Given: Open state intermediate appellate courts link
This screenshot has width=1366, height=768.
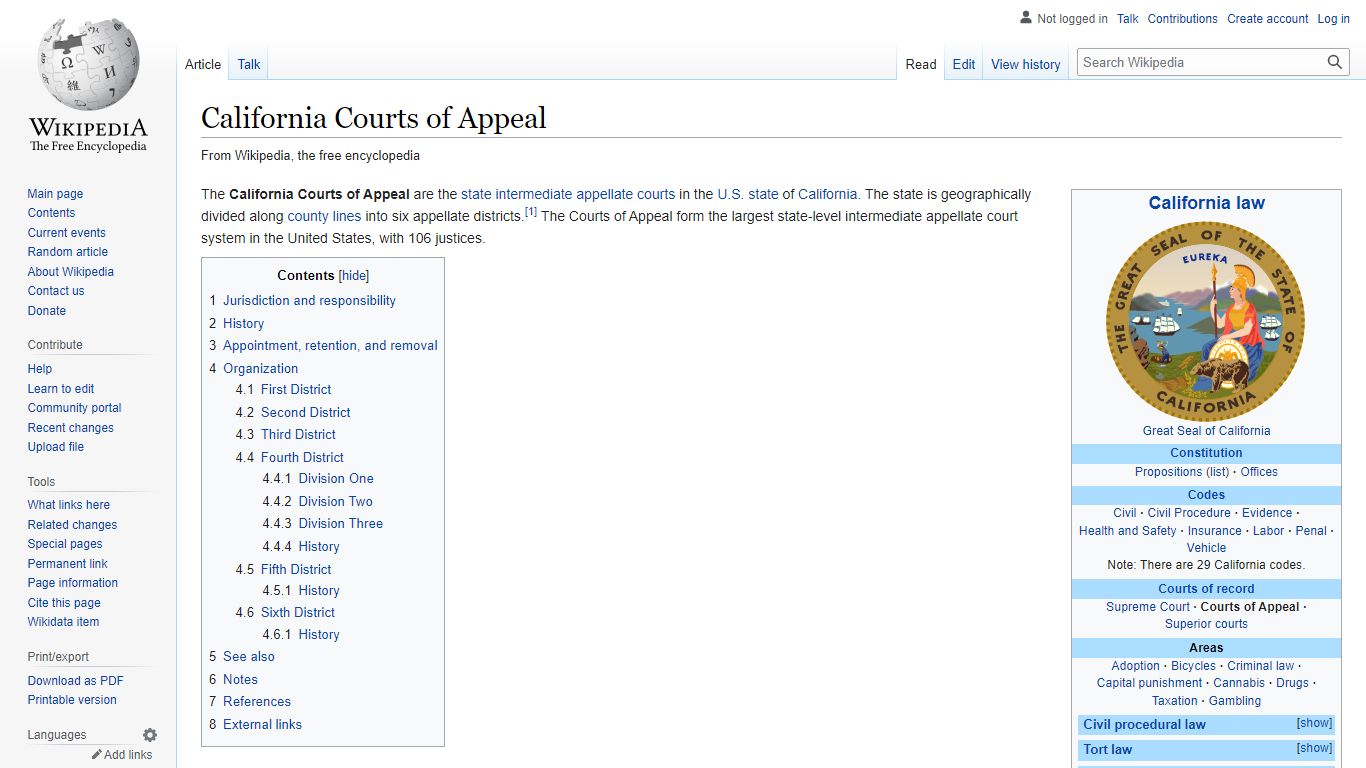Looking at the screenshot, I should tap(568, 195).
